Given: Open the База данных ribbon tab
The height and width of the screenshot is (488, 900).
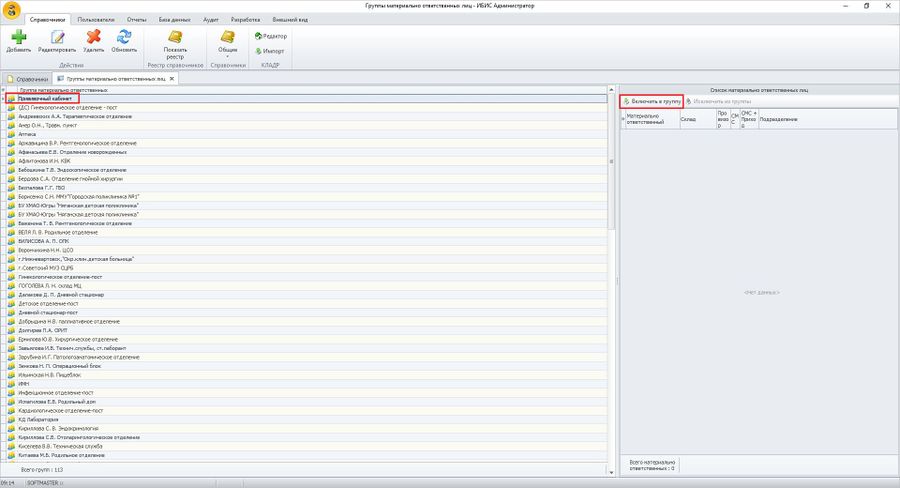Looking at the screenshot, I should point(176,19).
